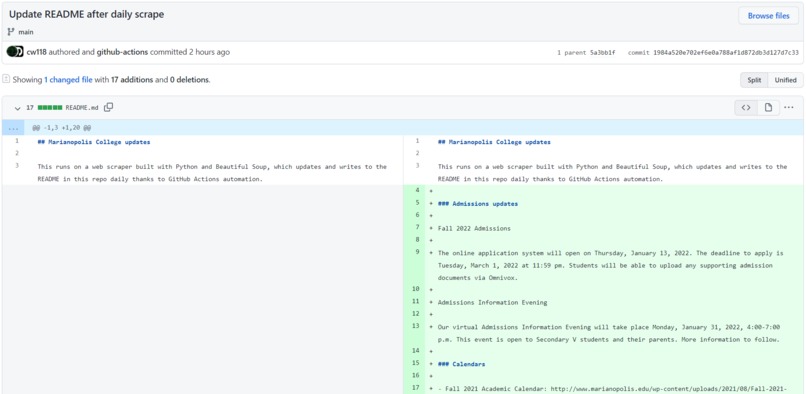Click the hunk header @@ -1,3 +1,20 @@
This screenshot has width=806, height=394.
pyautogui.click(x=62, y=128)
